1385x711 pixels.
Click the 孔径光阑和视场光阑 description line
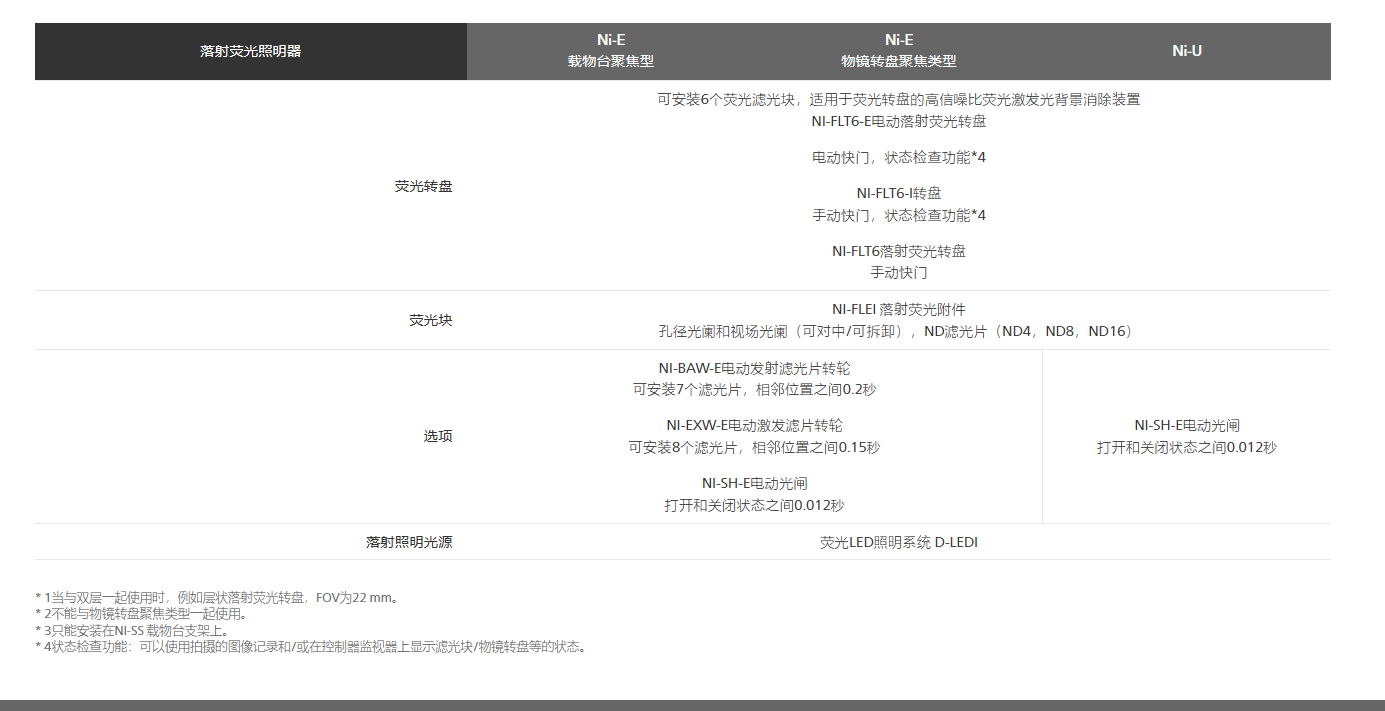pos(899,331)
